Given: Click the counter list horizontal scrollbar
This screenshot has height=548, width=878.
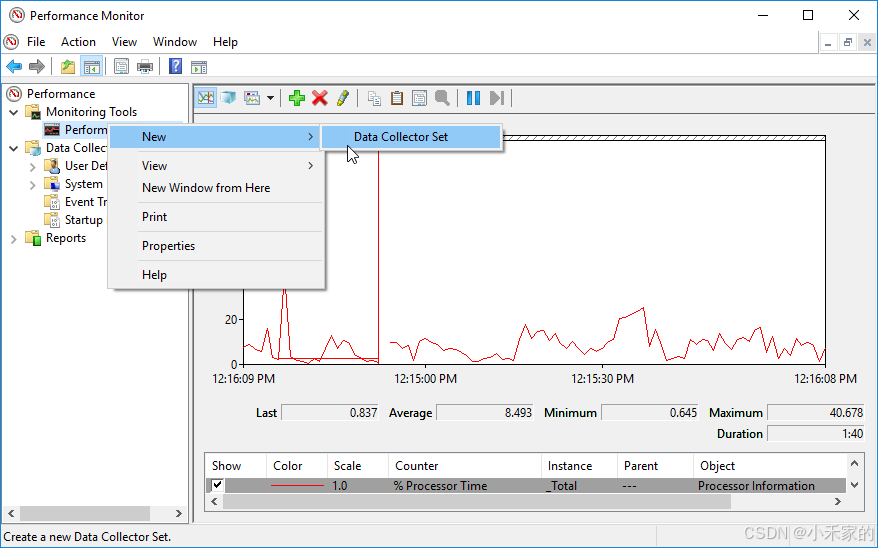Looking at the screenshot, I should click(477, 502).
